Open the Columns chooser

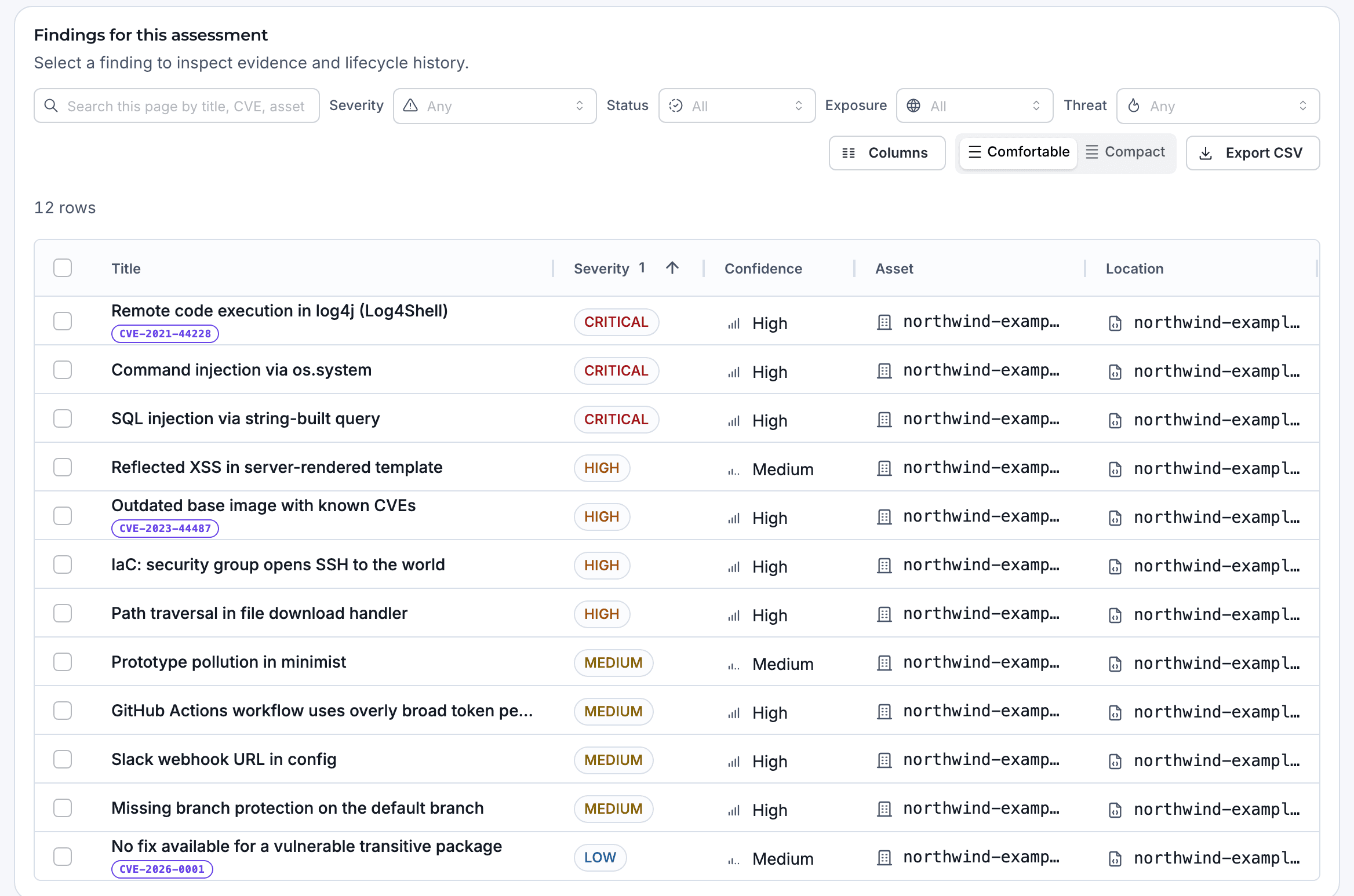click(x=887, y=153)
